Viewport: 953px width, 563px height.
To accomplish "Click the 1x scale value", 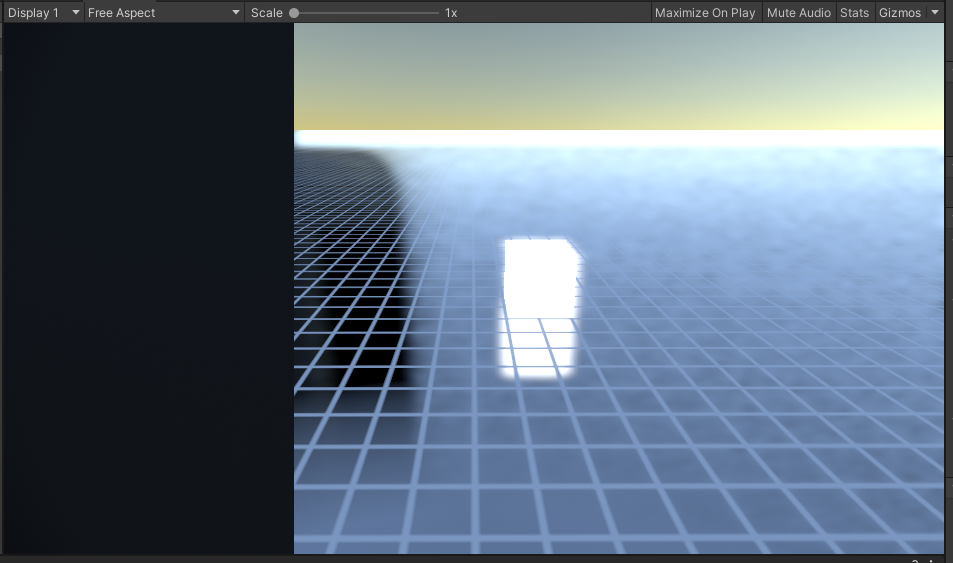I will pyautogui.click(x=451, y=13).
